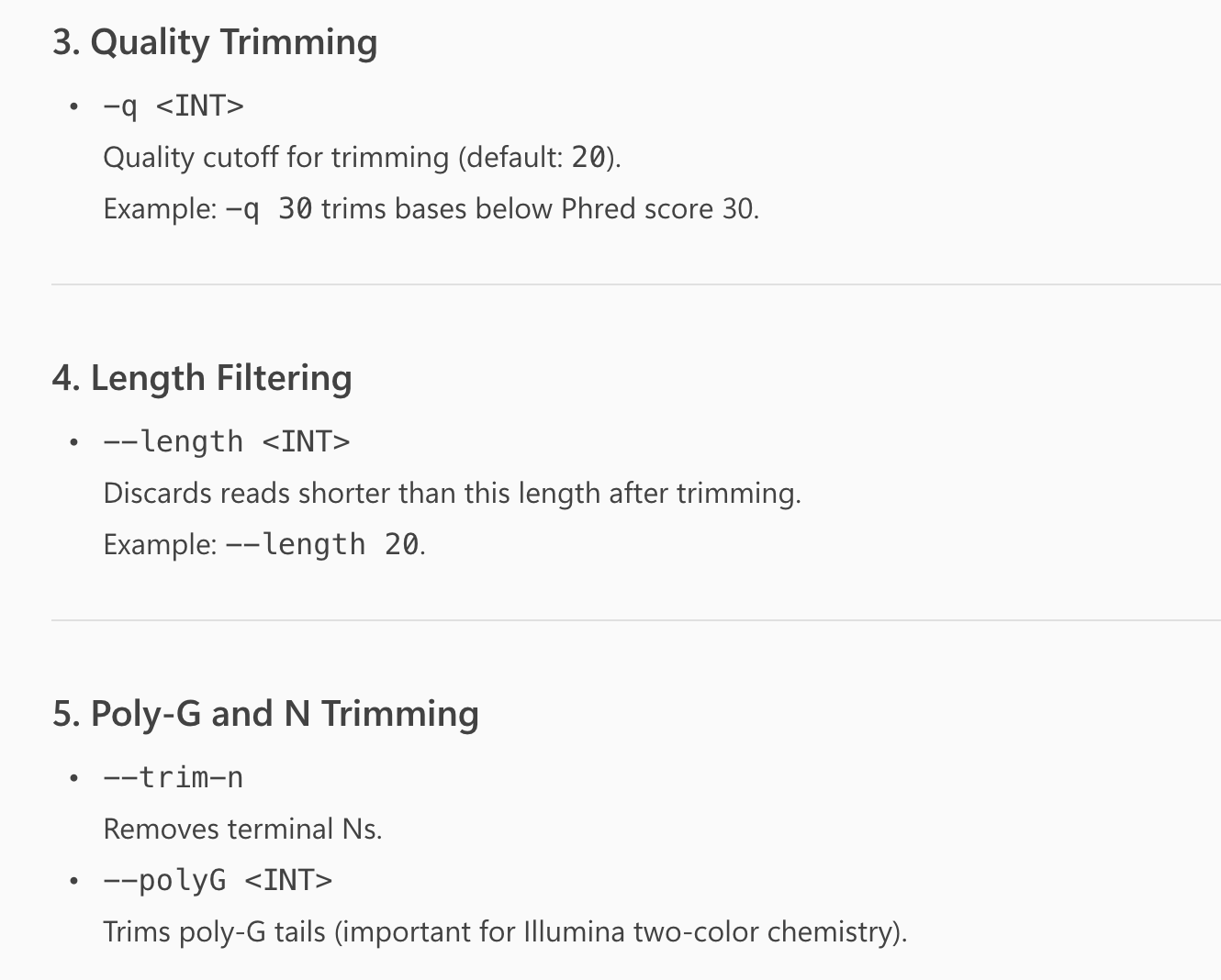Click the "-q 30" example code
The width and height of the screenshot is (1221, 980).
(269, 209)
